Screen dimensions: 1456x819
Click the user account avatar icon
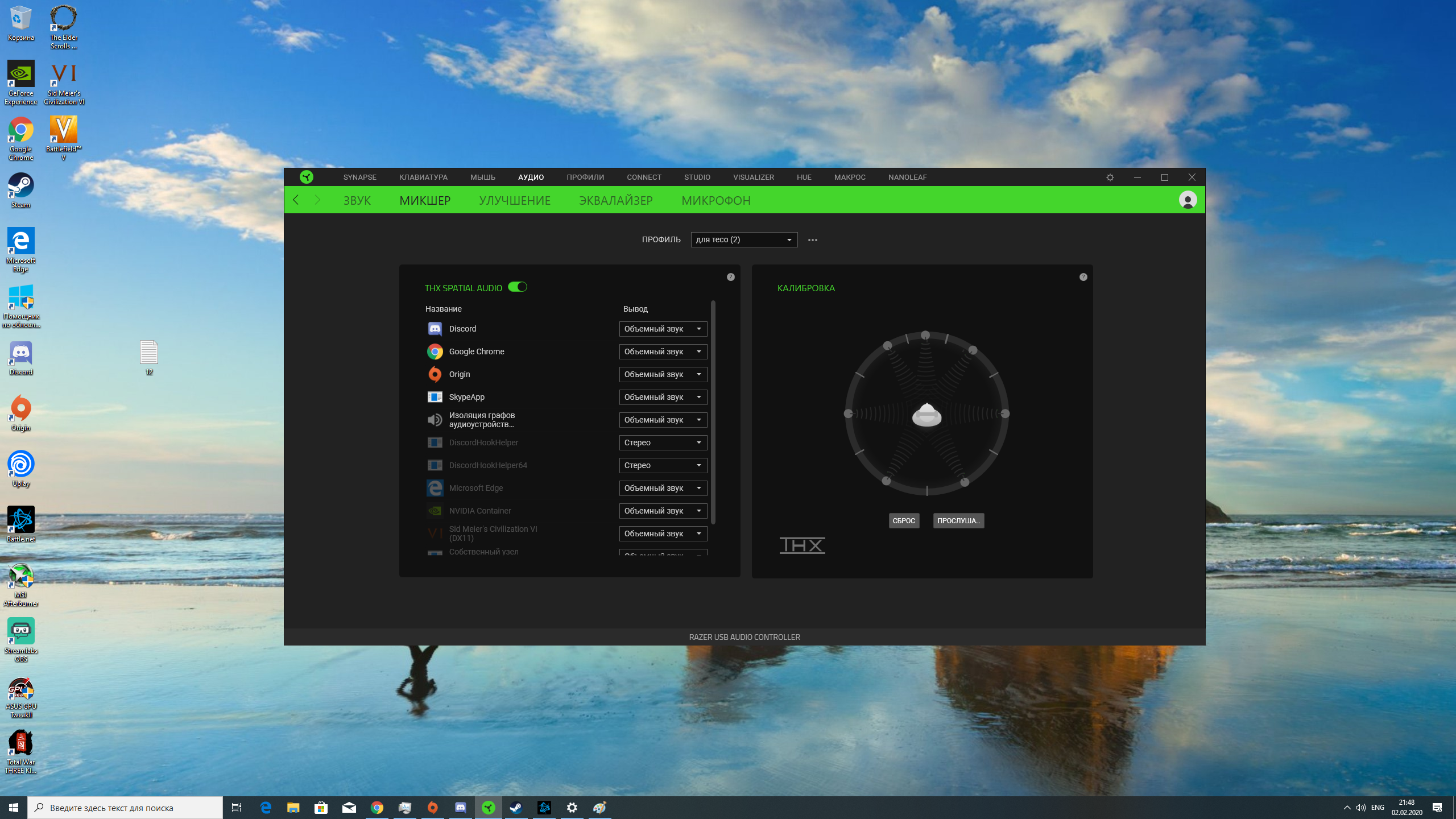(1188, 200)
